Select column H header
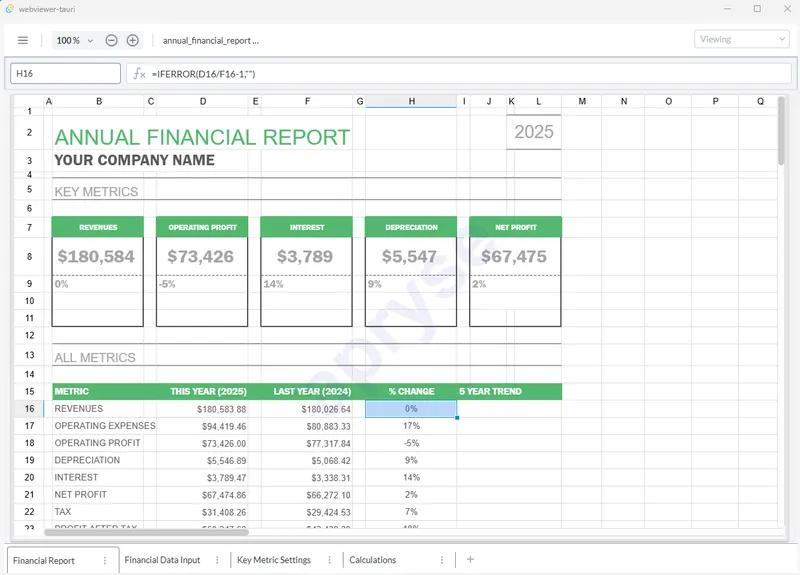This screenshot has height=575, width=800. [x=411, y=101]
